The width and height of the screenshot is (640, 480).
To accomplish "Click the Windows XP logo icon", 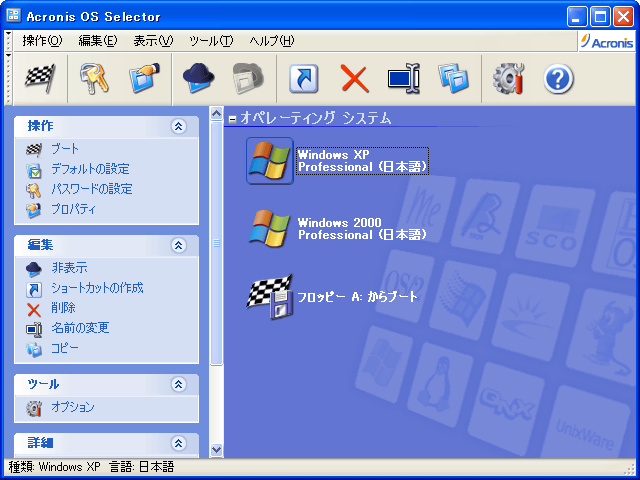I will [x=269, y=161].
